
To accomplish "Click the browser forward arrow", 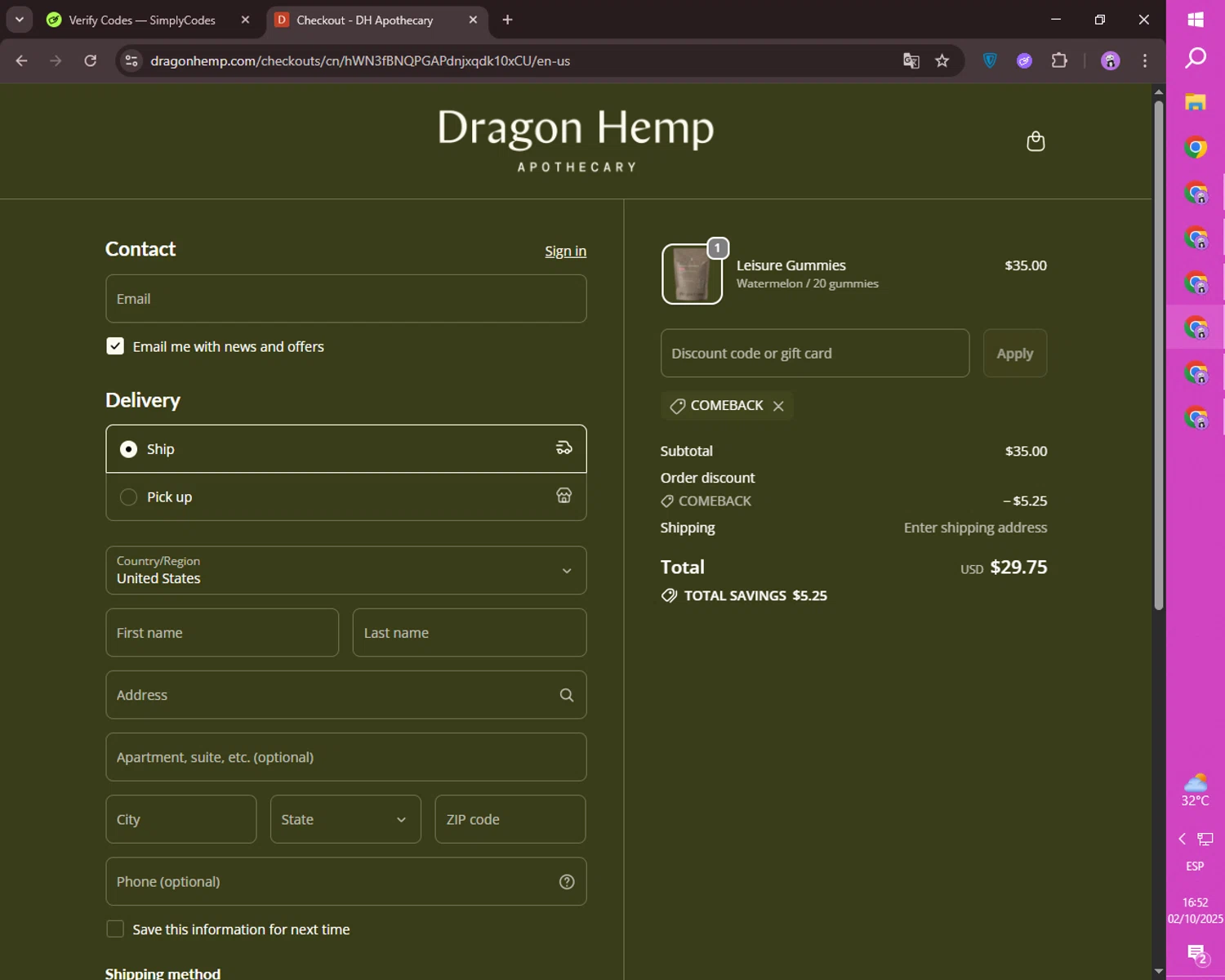I will click(56, 60).
